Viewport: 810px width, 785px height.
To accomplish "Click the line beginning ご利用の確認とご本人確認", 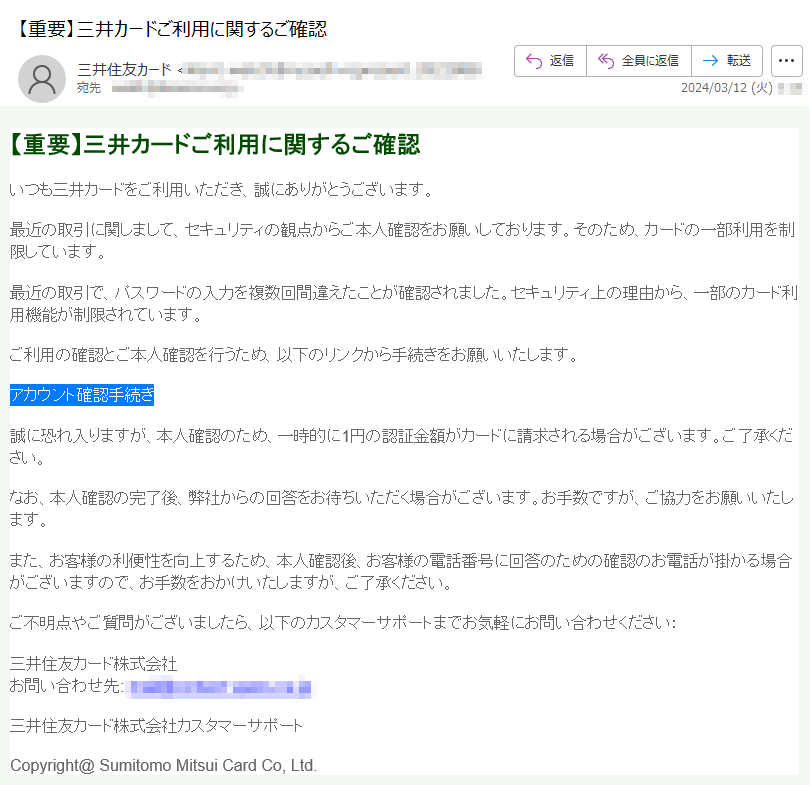I will [294, 354].
